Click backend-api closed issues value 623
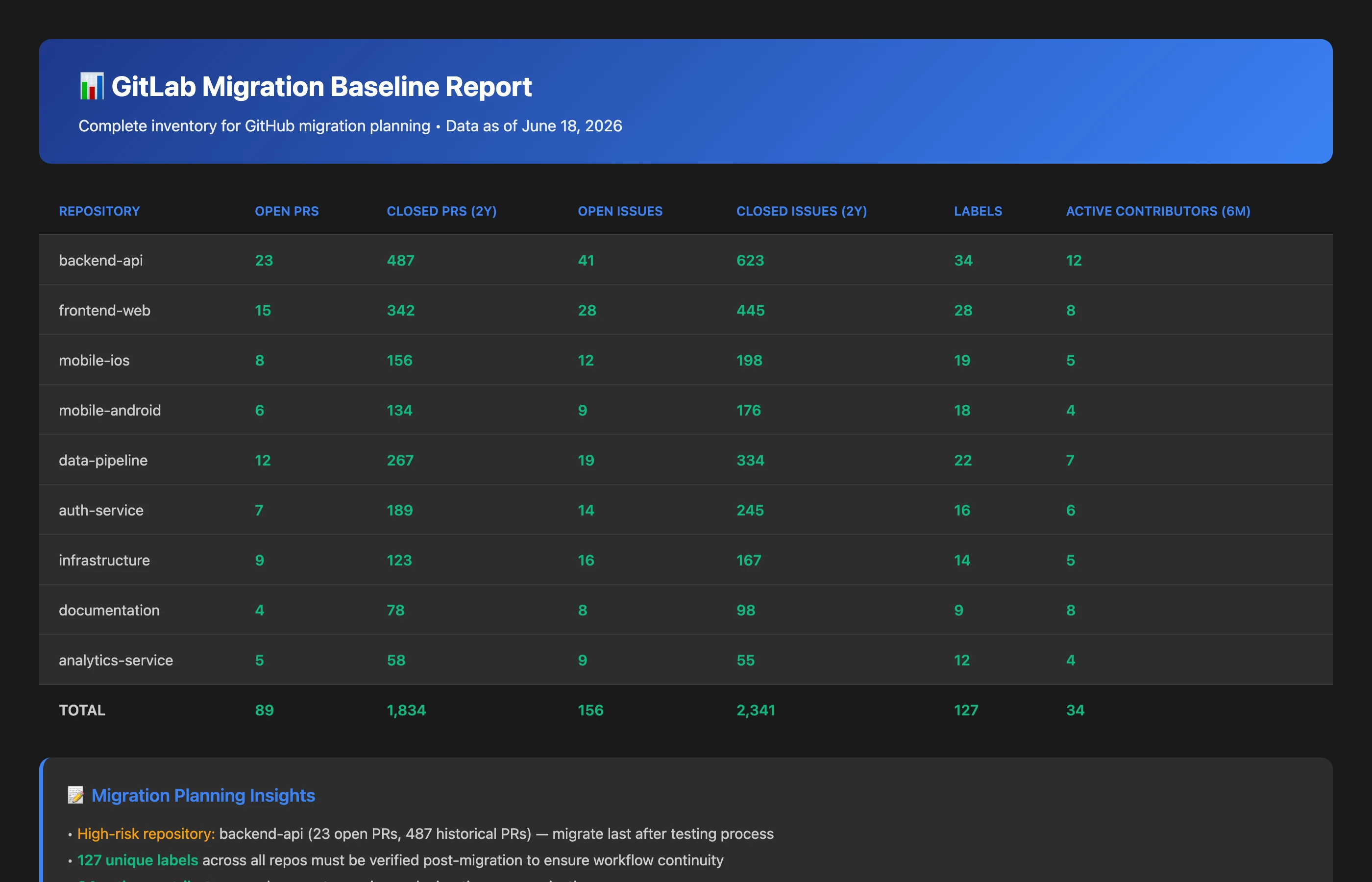Image resolution: width=1372 pixels, height=882 pixels. (750, 261)
